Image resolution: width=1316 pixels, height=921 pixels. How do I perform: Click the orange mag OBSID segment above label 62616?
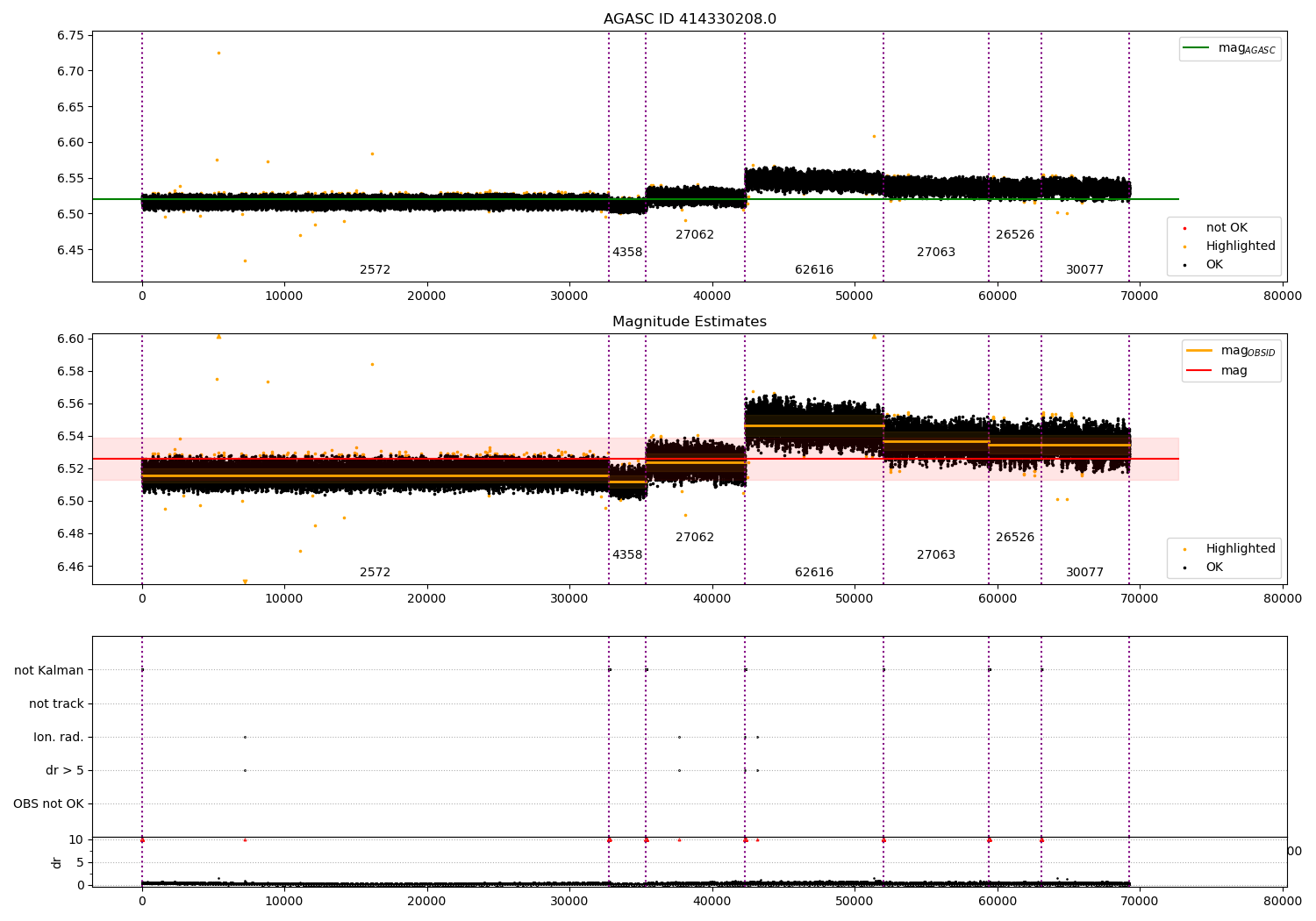click(x=814, y=426)
